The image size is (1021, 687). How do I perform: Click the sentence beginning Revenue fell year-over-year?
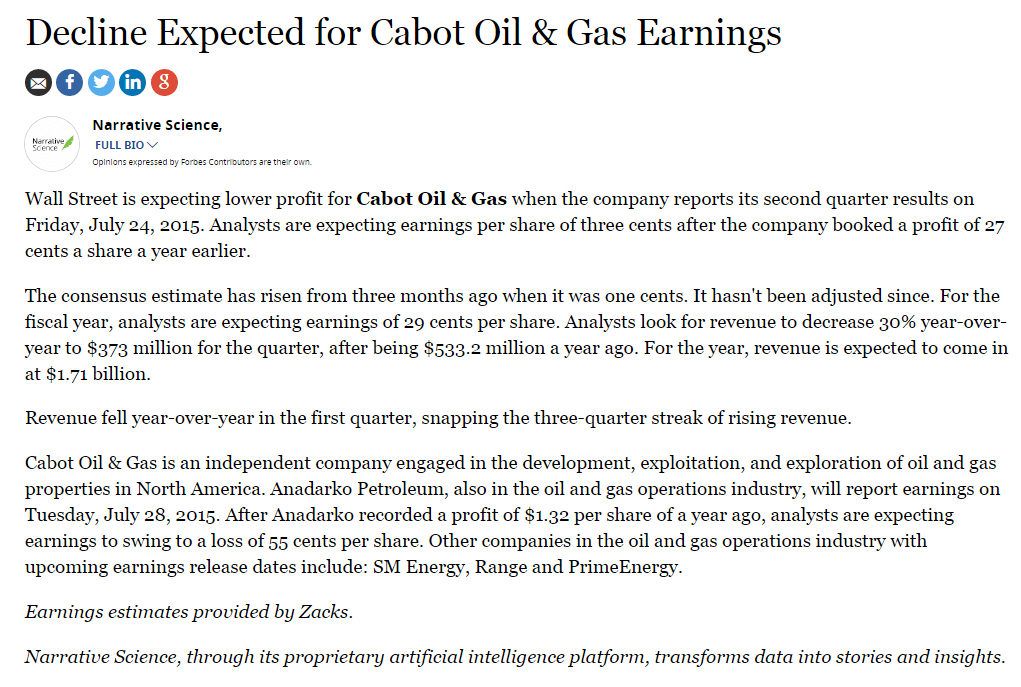[x=438, y=418]
